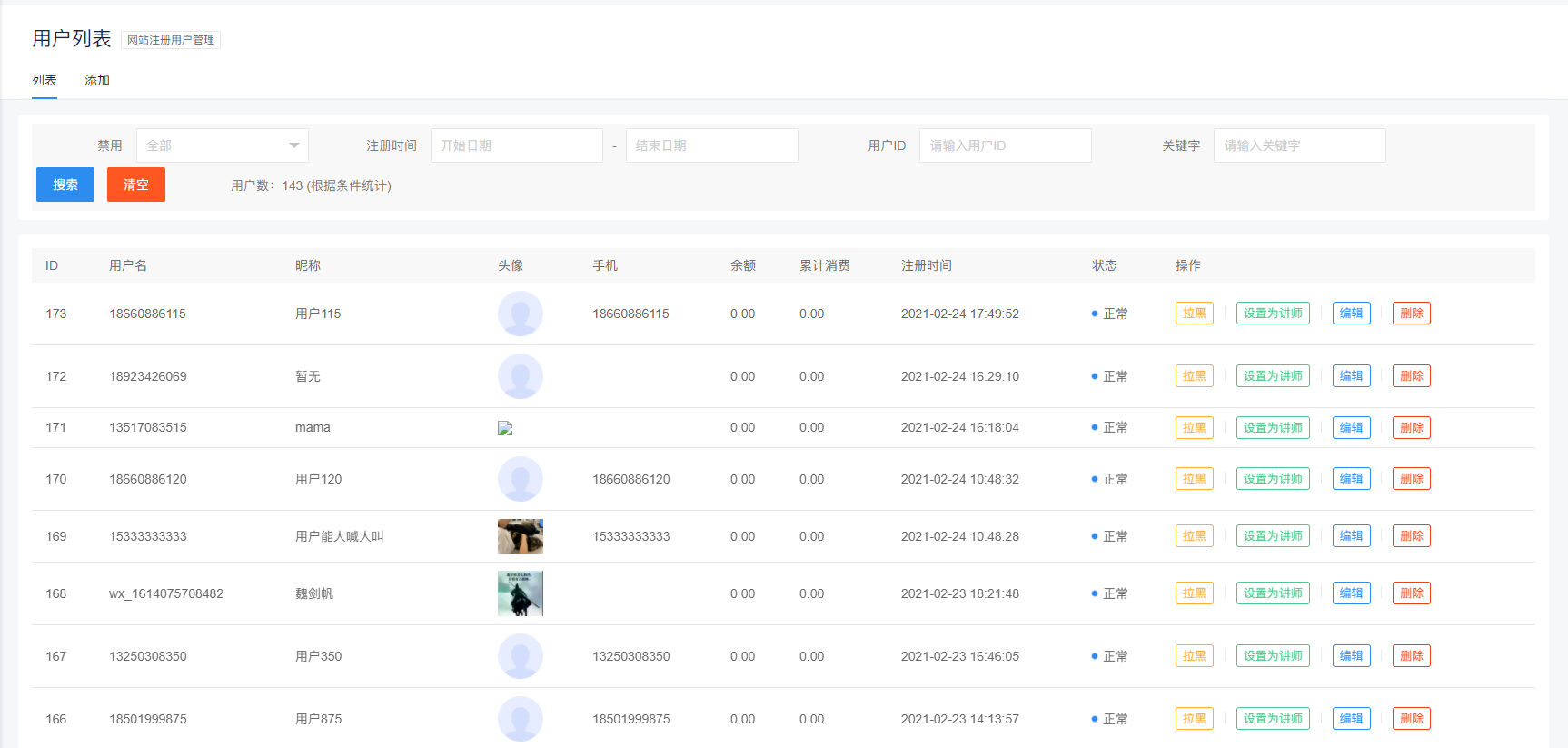1568x748 pixels.
Task: Set user mama as lecturer
Action: 1273,428
